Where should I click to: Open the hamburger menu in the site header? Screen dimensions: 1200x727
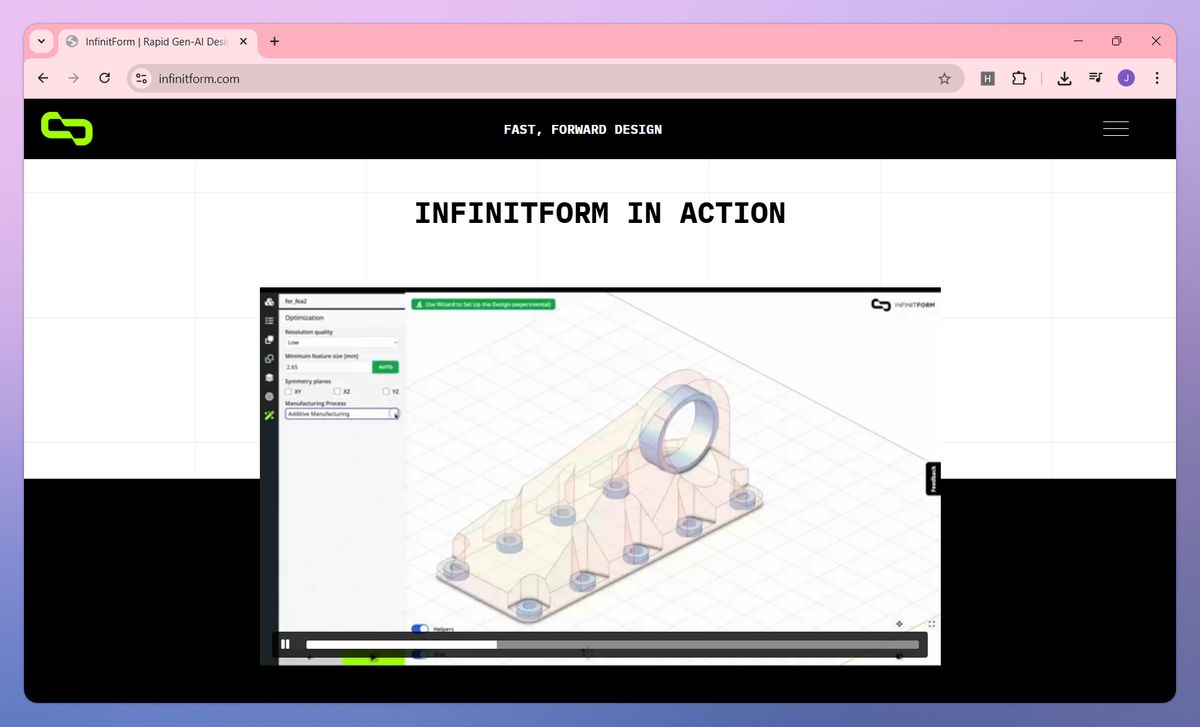1116,129
